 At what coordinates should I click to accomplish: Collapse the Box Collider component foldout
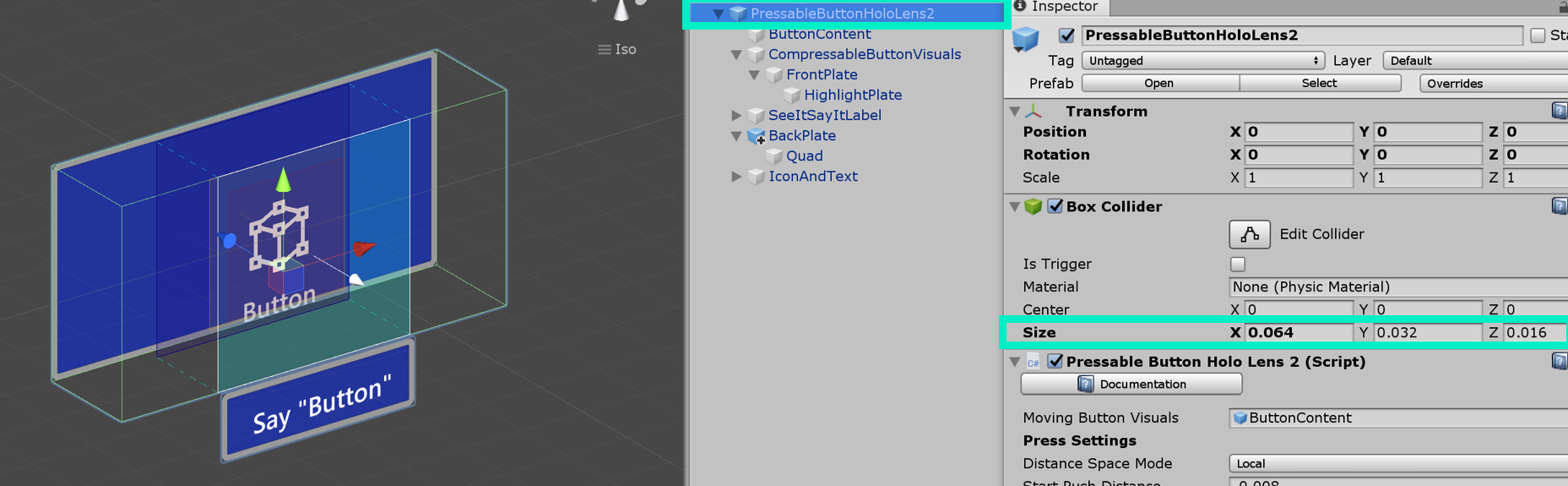coord(1015,207)
